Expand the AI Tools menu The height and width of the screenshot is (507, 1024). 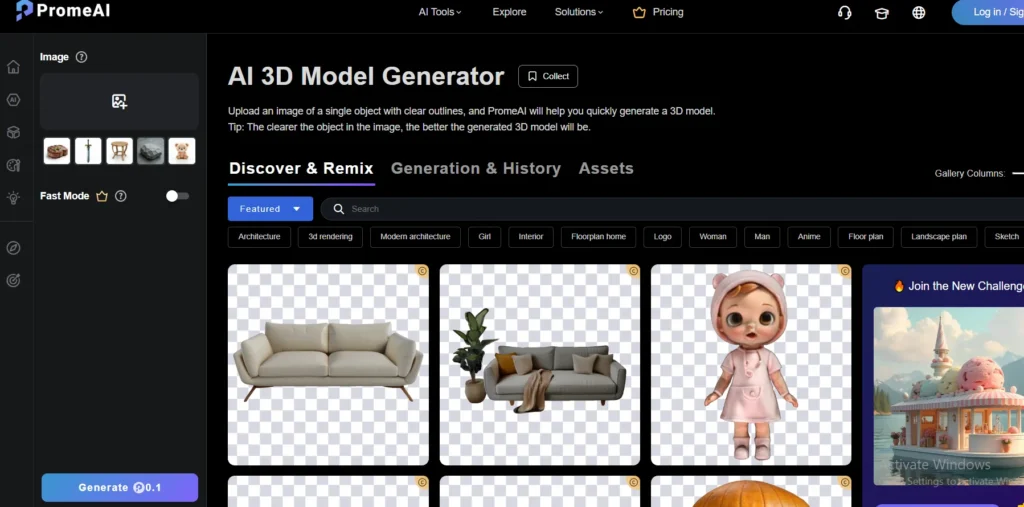[440, 12]
